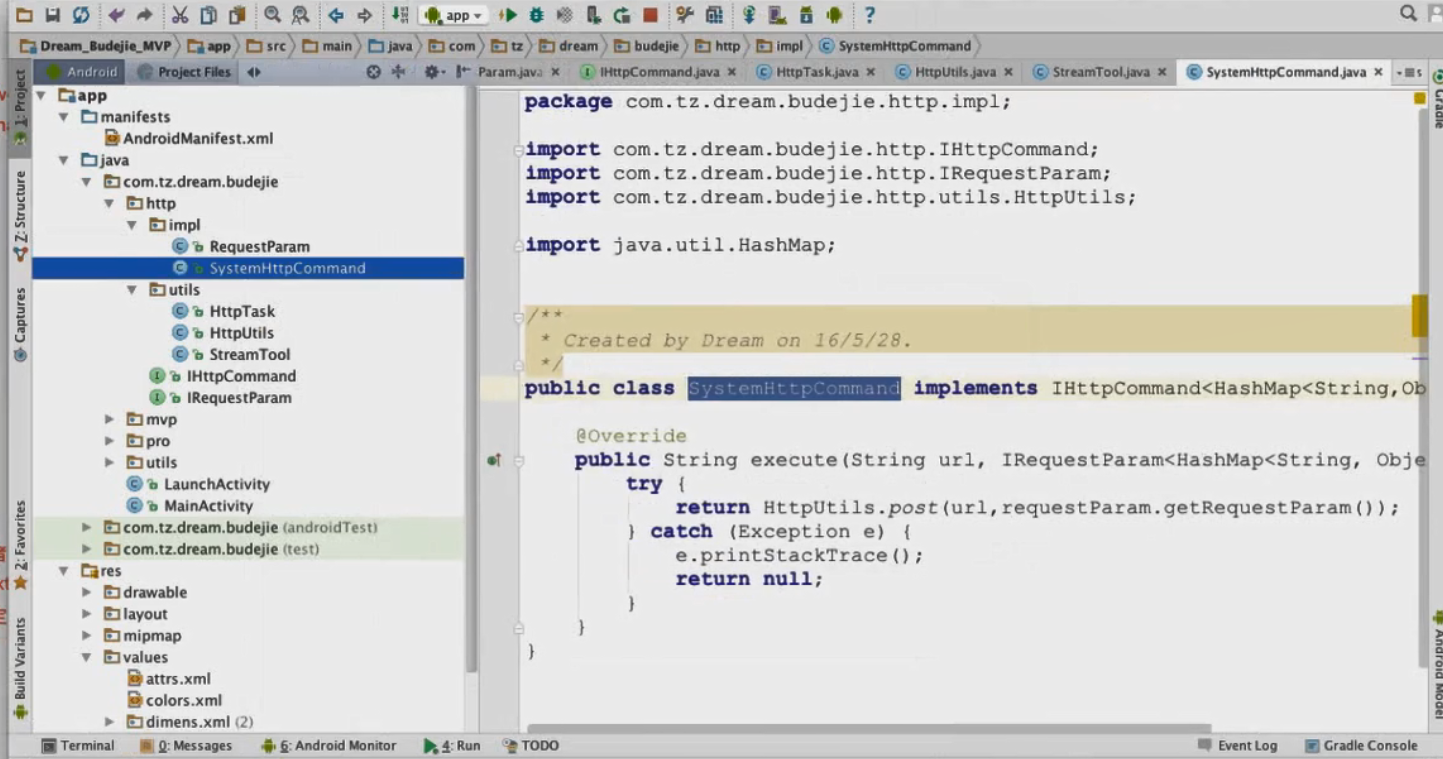Click the Search Everywhere magnifier icon

click(x=1408, y=13)
